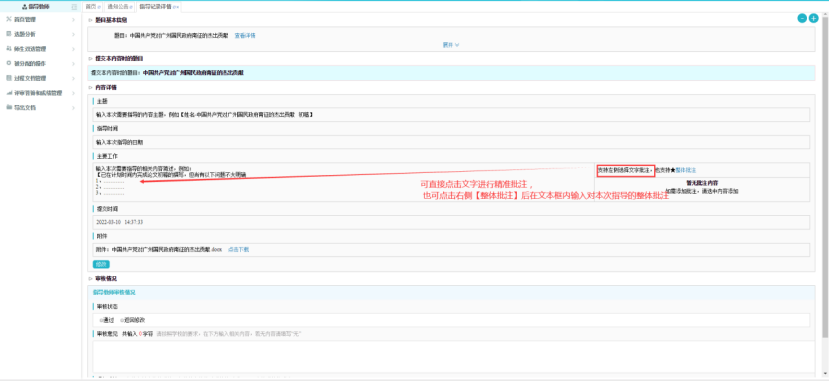Switch to the 通知公告 tab

click(x=119, y=7)
